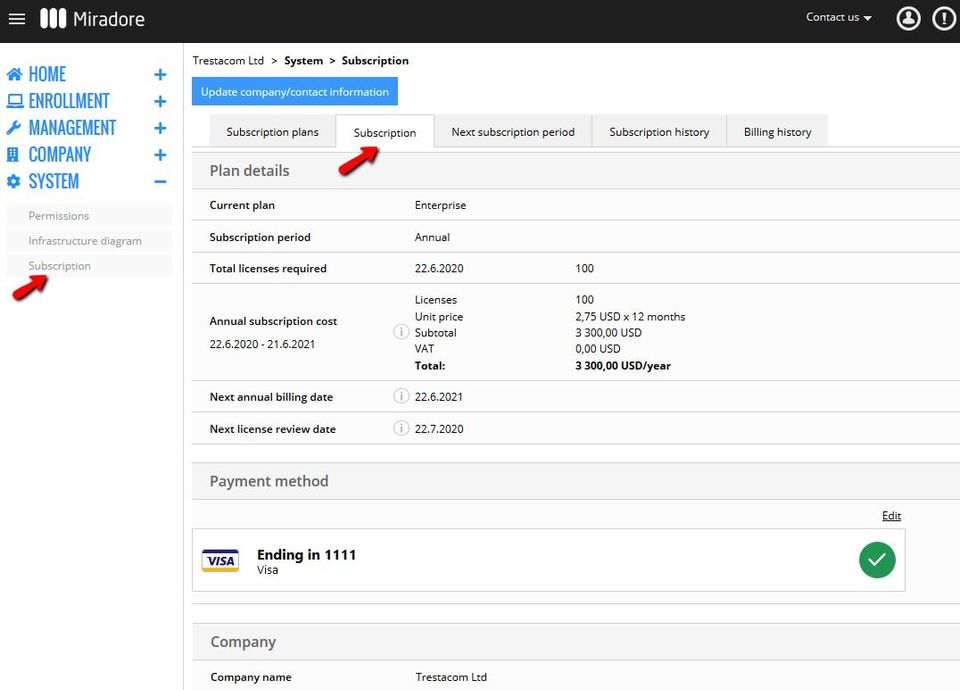This screenshot has height=690, width=960.
Task: Open Subscription in the sidebar
Action: [89, 266]
